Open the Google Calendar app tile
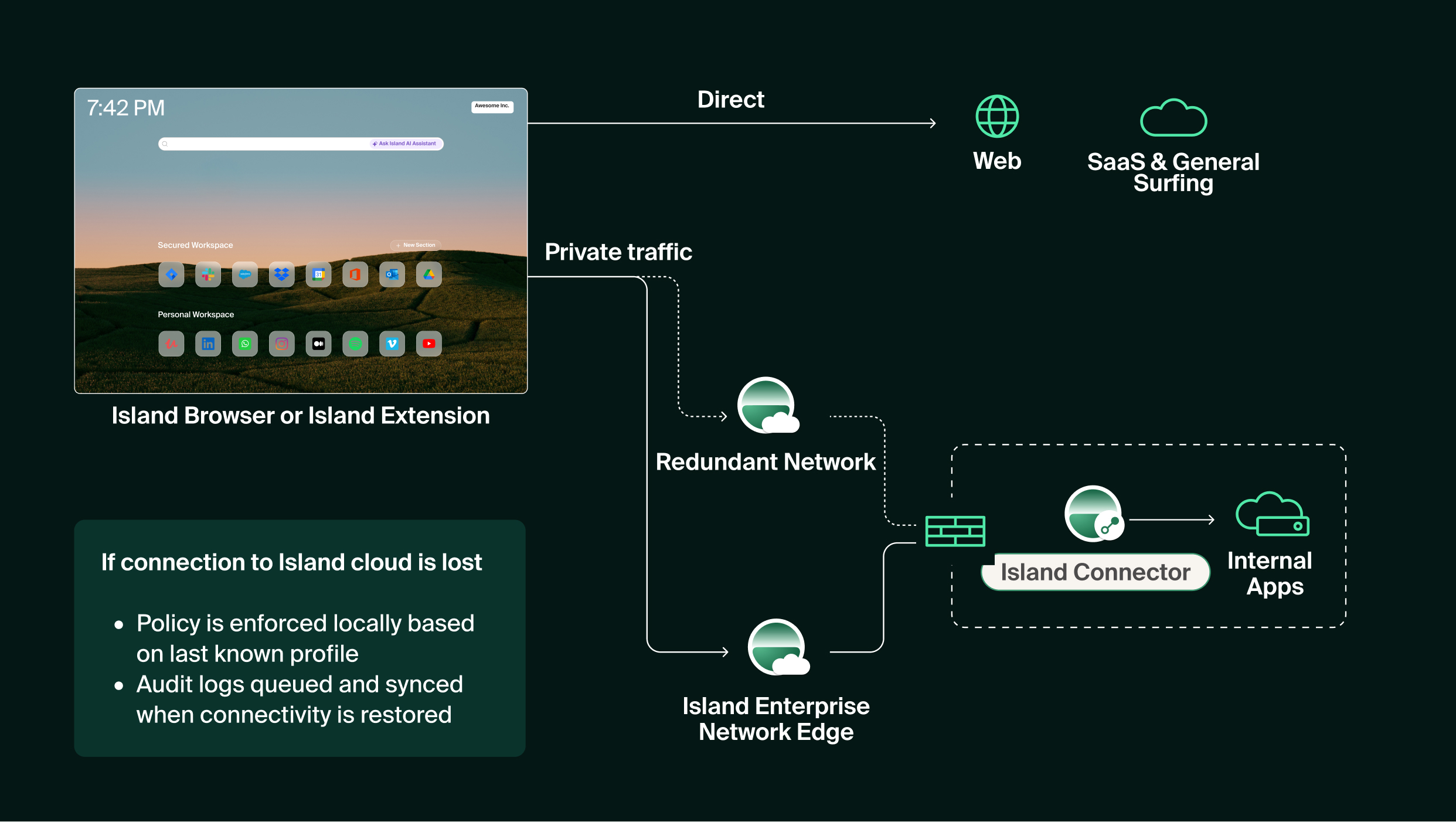This screenshot has height=822, width=1456. [x=318, y=274]
